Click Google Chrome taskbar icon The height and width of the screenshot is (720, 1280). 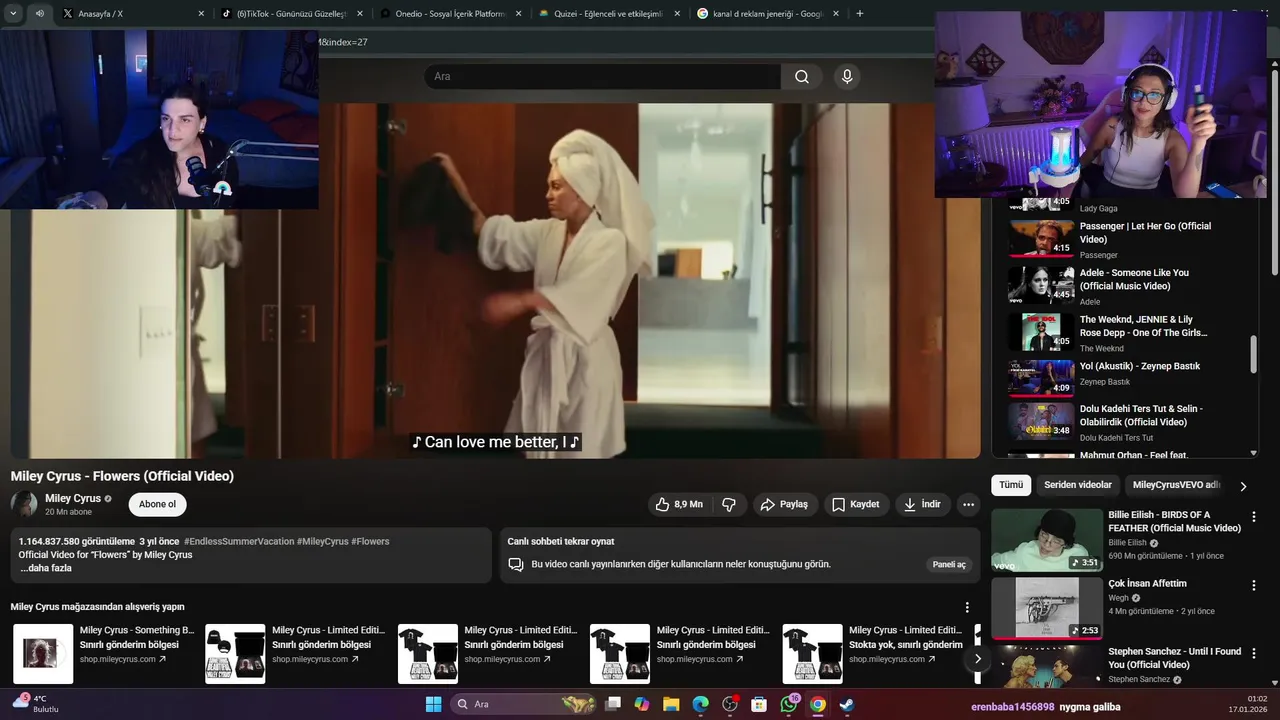[817, 704]
